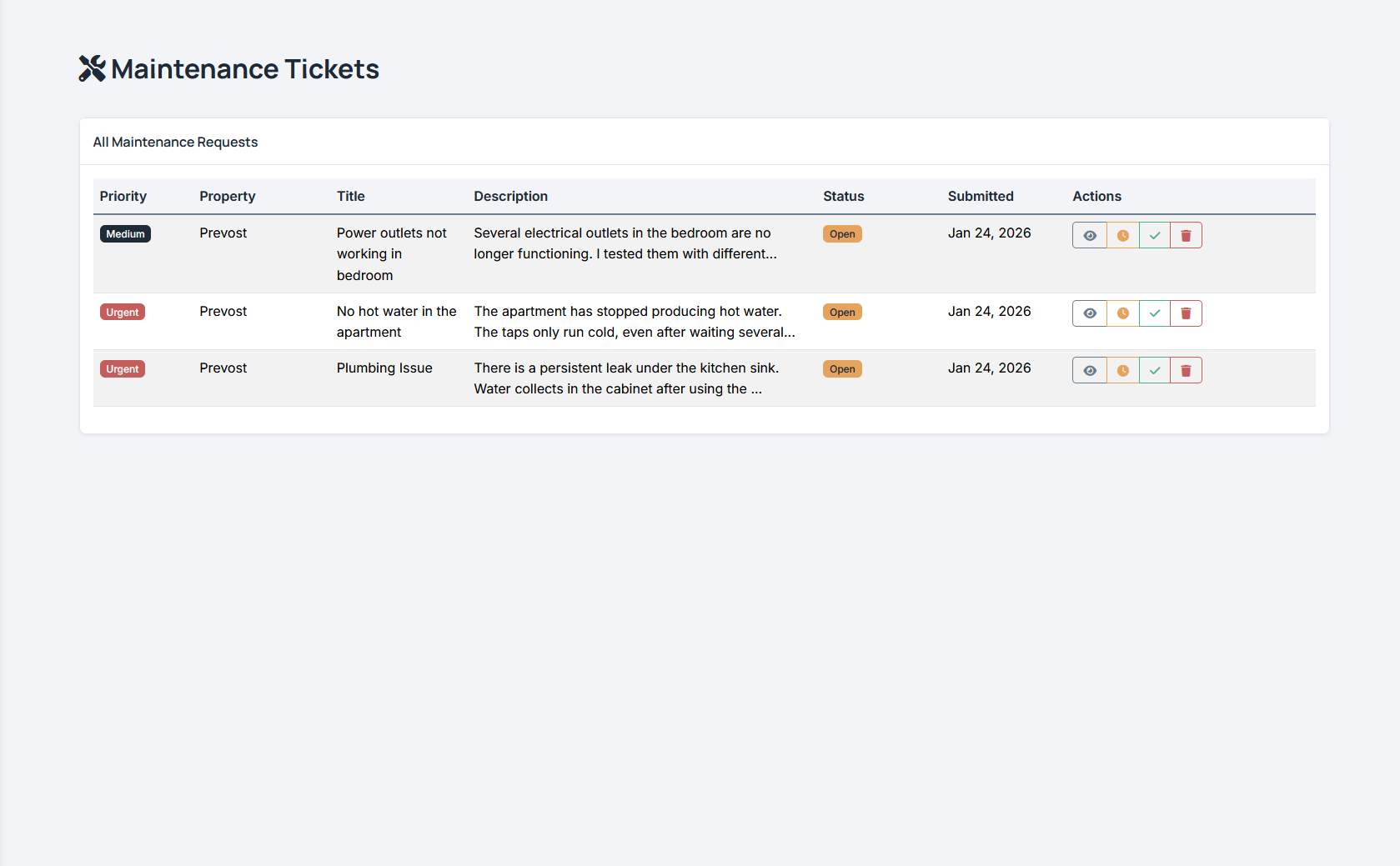Mark the Power outlets ticket resolved
1400x866 pixels.
point(1154,234)
